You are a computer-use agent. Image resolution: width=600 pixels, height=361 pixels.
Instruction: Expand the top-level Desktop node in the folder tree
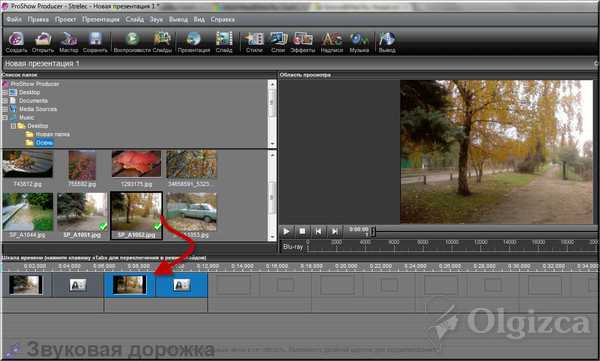click(5, 92)
